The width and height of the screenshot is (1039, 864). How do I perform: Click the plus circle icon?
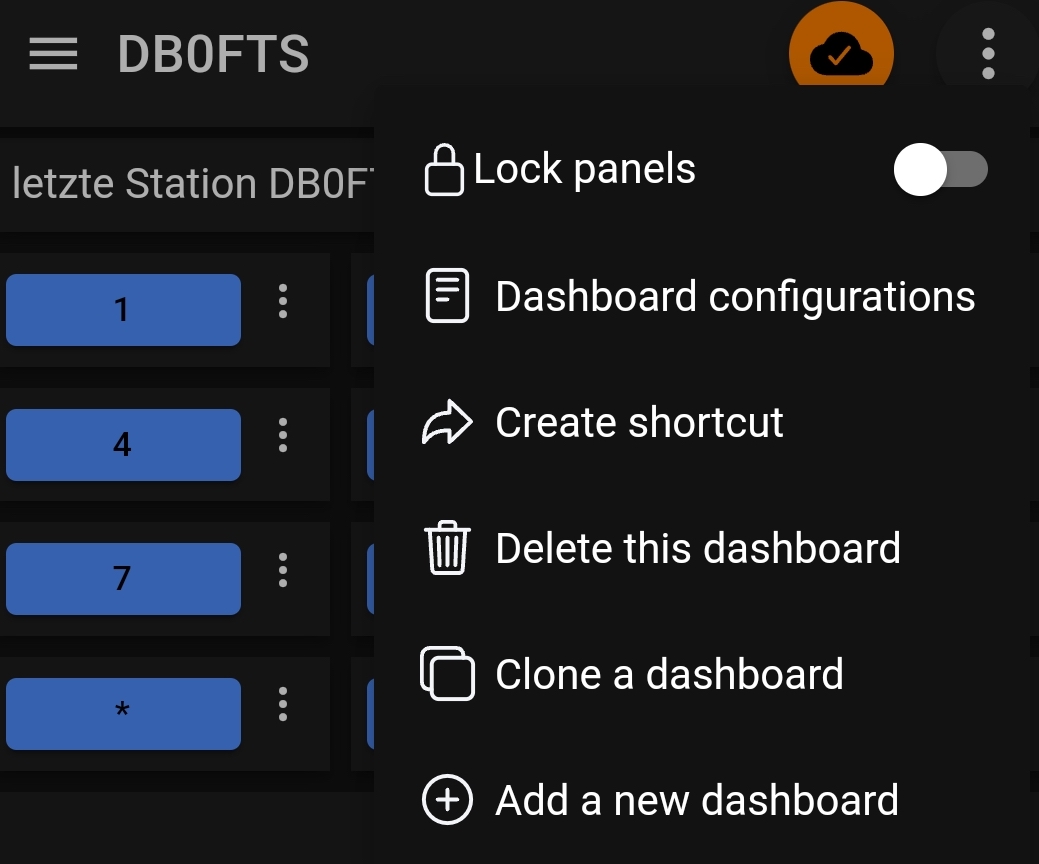447,800
